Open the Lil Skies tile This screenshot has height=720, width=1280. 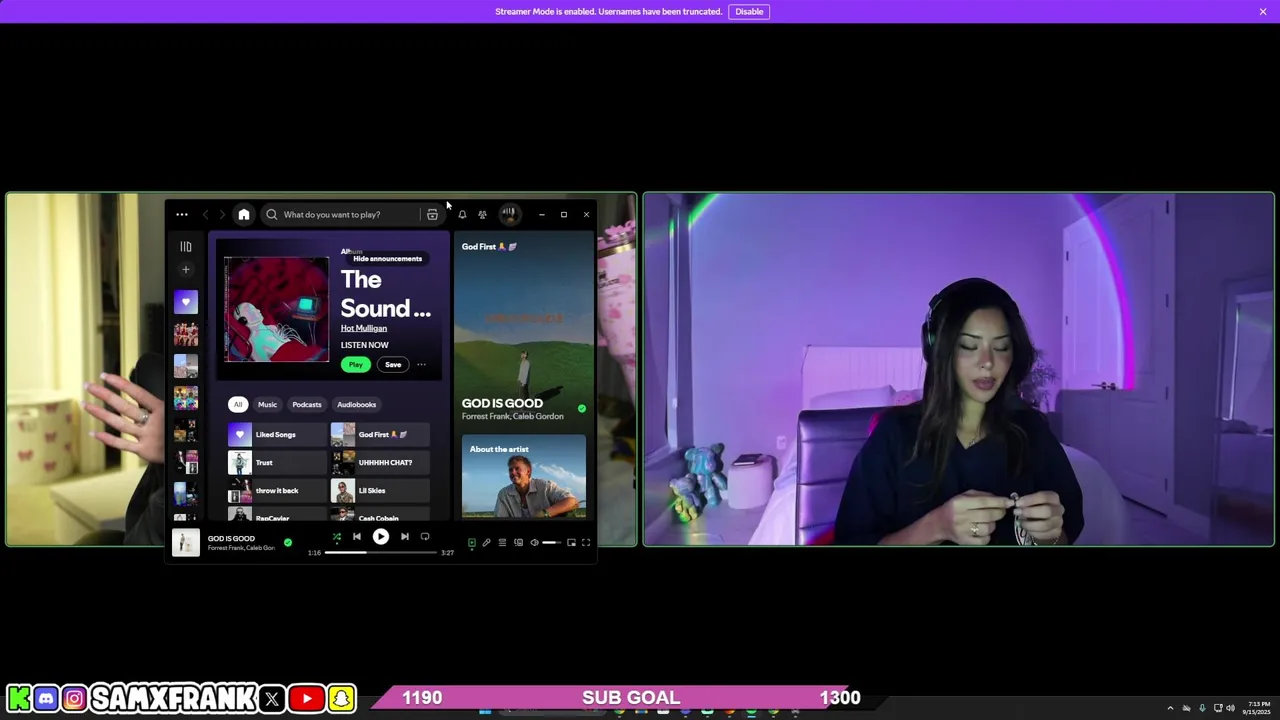point(381,490)
